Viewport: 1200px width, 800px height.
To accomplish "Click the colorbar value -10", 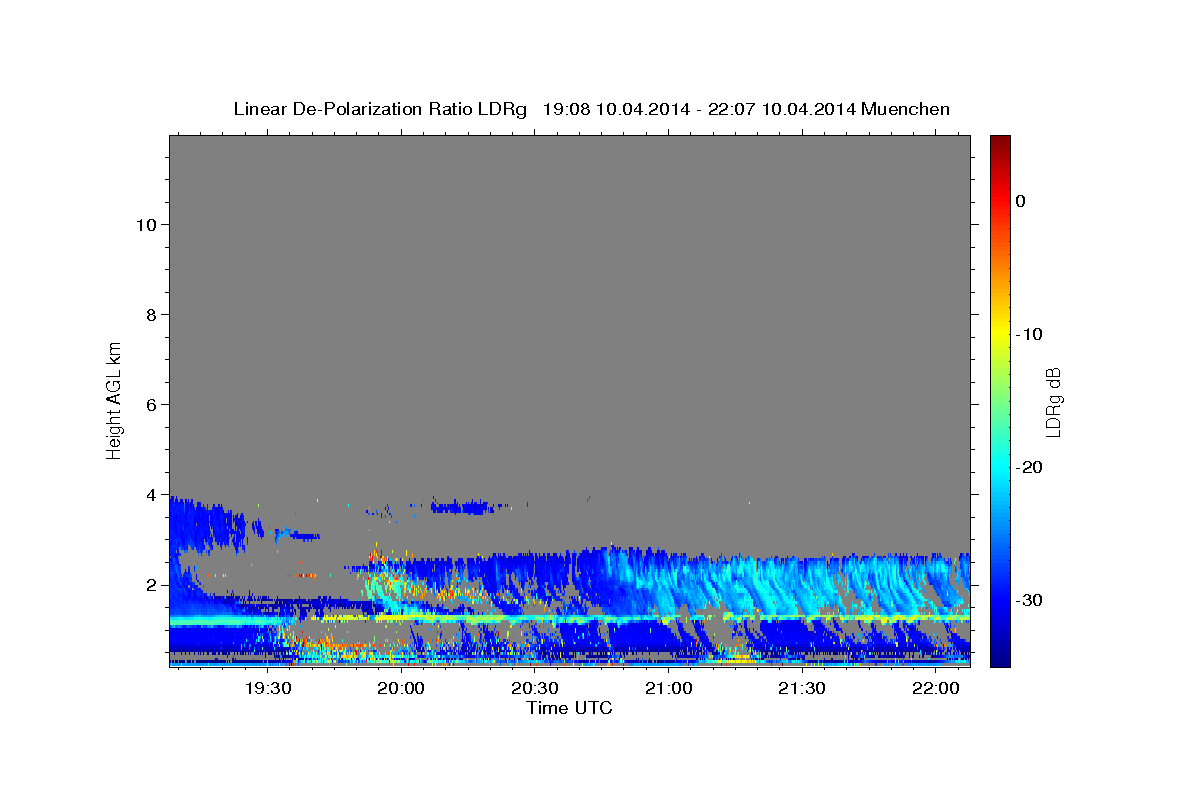I will 1029,334.
